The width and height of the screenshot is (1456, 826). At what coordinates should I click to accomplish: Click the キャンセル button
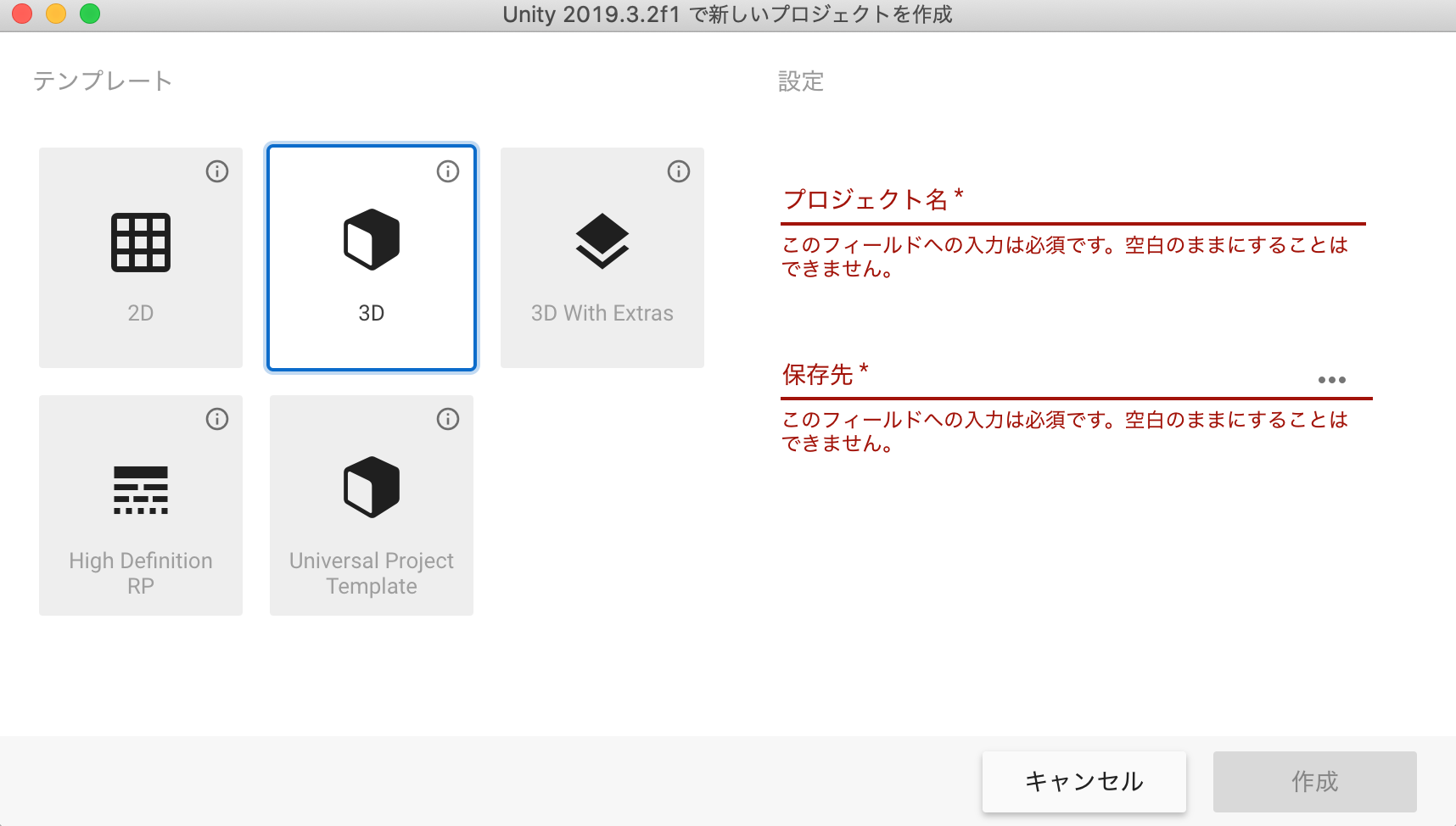(1084, 782)
